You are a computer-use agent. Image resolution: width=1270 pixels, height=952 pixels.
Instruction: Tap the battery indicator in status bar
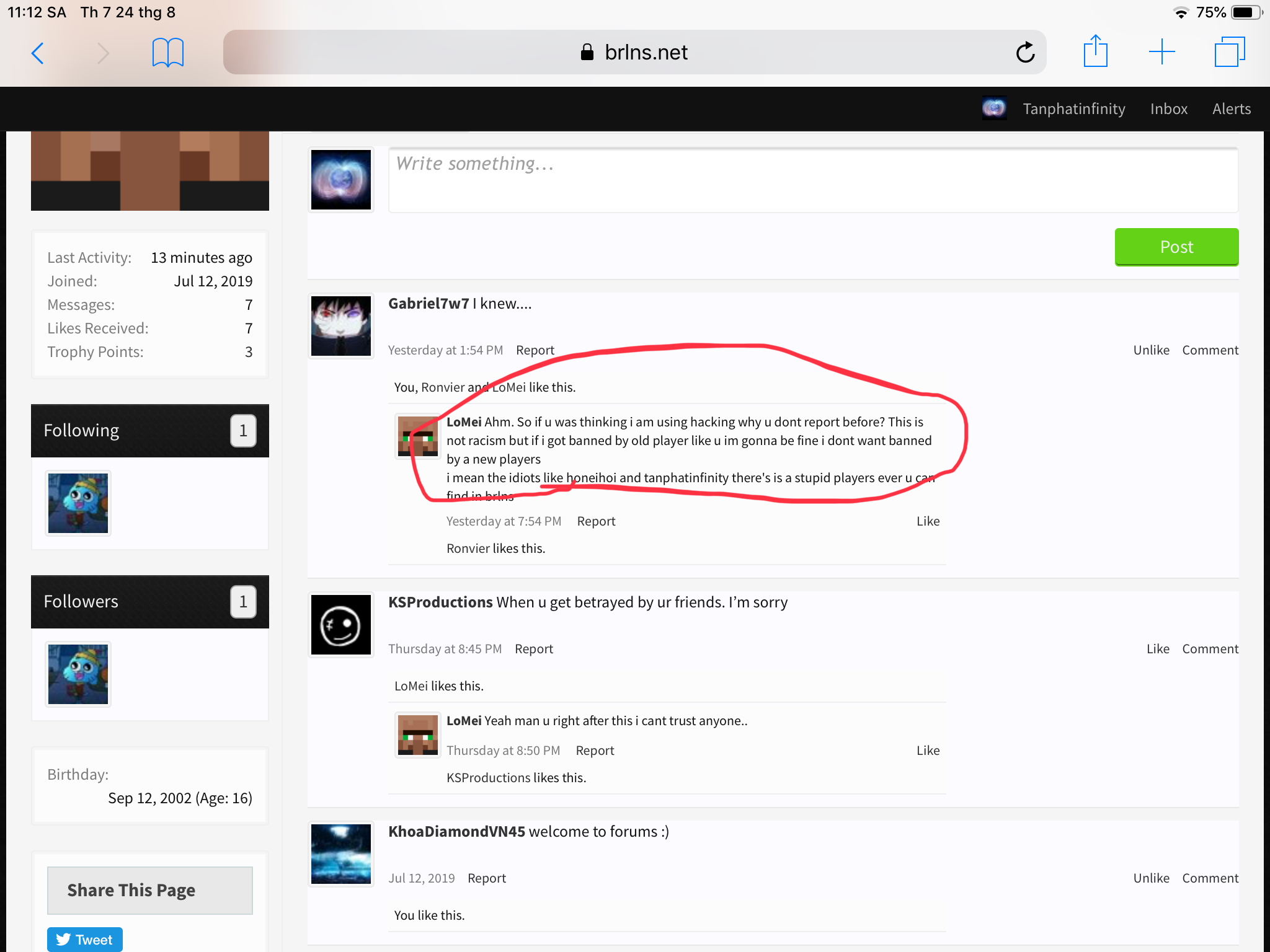(x=1246, y=12)
